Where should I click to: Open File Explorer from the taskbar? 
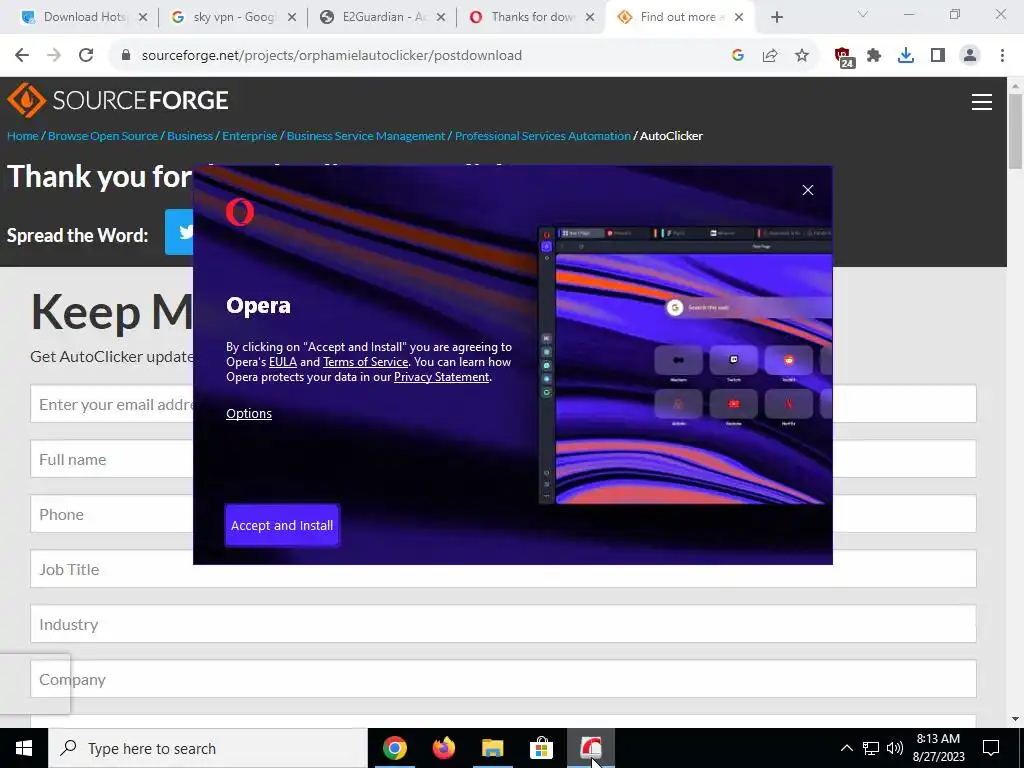pos(492,748)
